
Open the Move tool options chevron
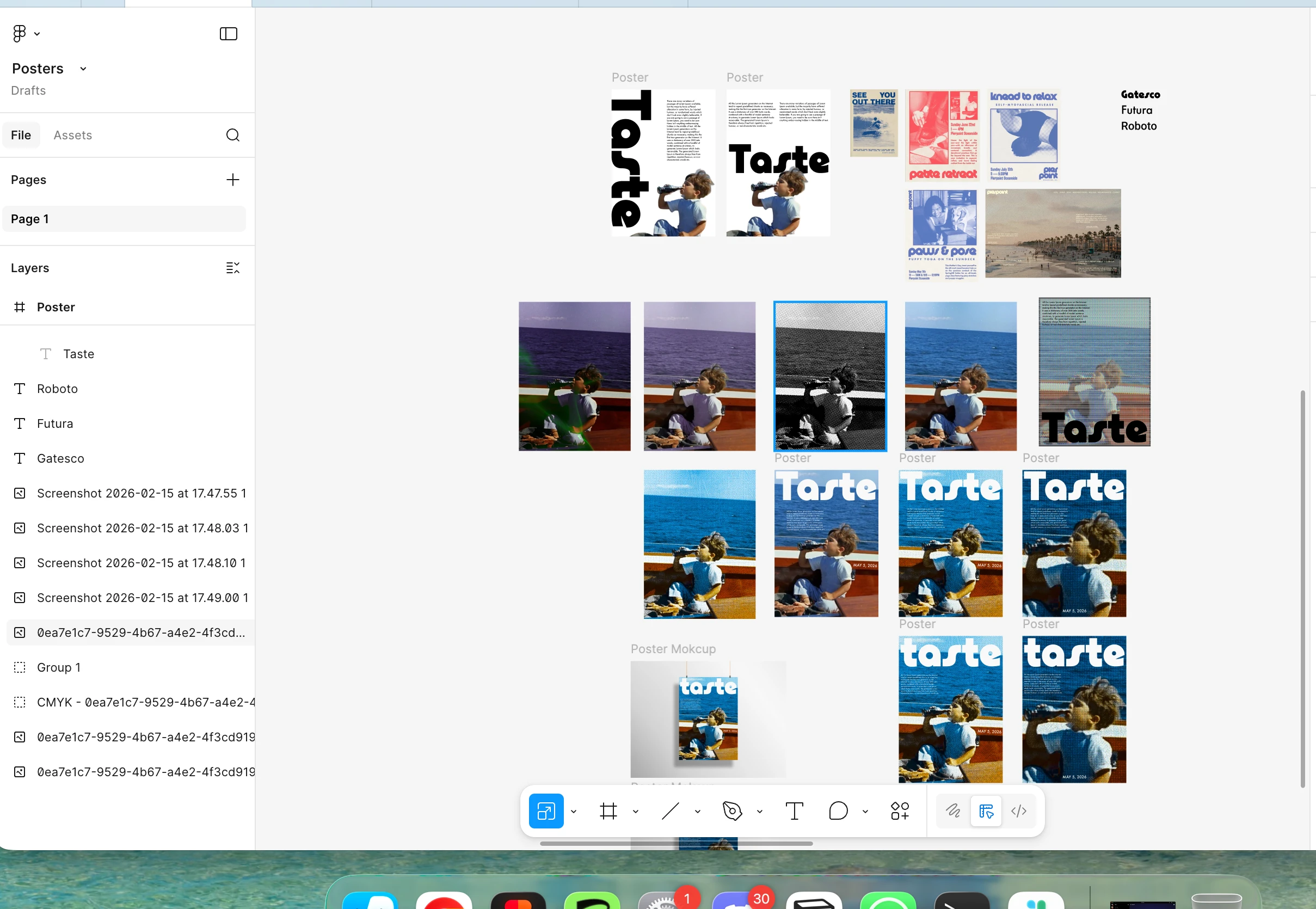click(574, 812)
